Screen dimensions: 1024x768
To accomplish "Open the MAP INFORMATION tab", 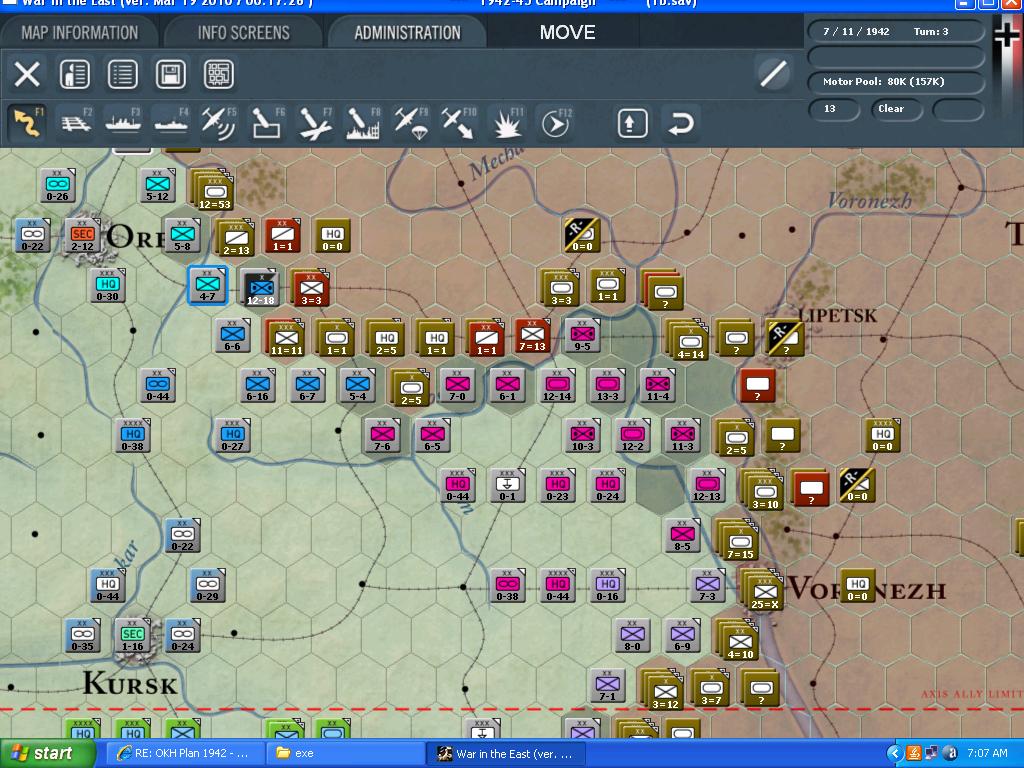I will coord(79,33).
